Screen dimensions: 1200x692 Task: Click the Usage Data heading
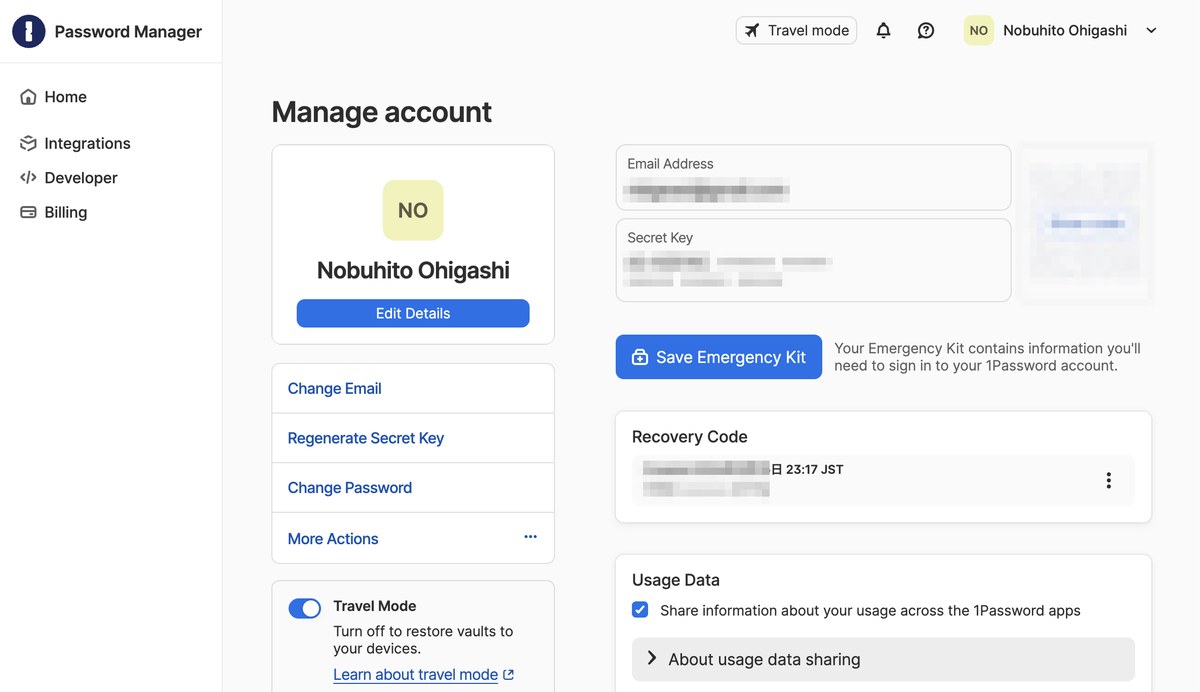coord(676,580)
